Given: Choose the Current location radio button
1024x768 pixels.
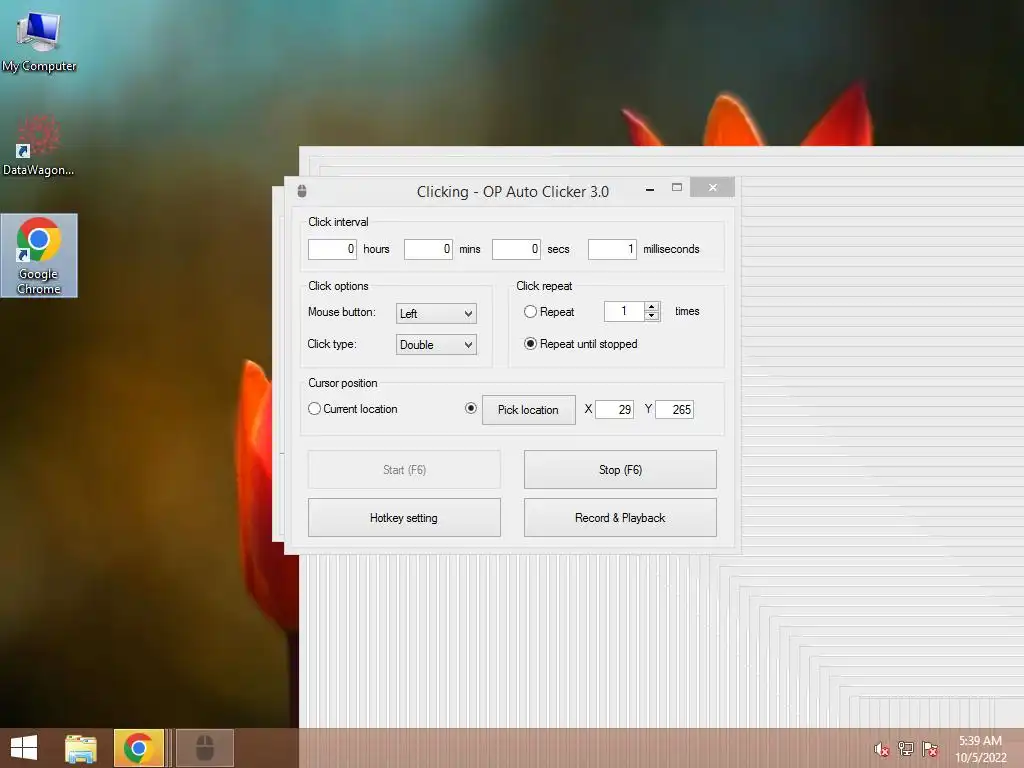Looking at the screenshot, I should [x=314, y=408].
